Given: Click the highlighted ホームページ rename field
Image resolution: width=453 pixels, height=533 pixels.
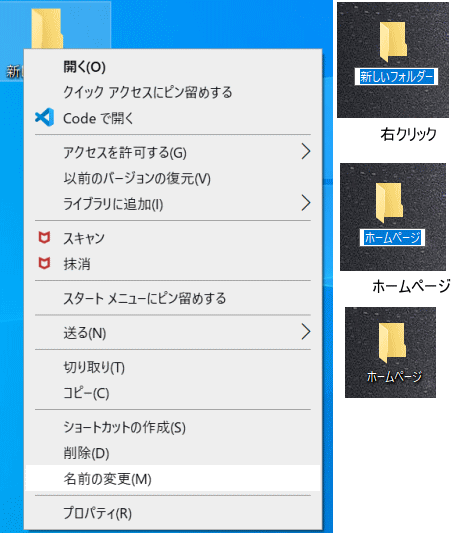Looking at the screenshot, I should point(392,237).
